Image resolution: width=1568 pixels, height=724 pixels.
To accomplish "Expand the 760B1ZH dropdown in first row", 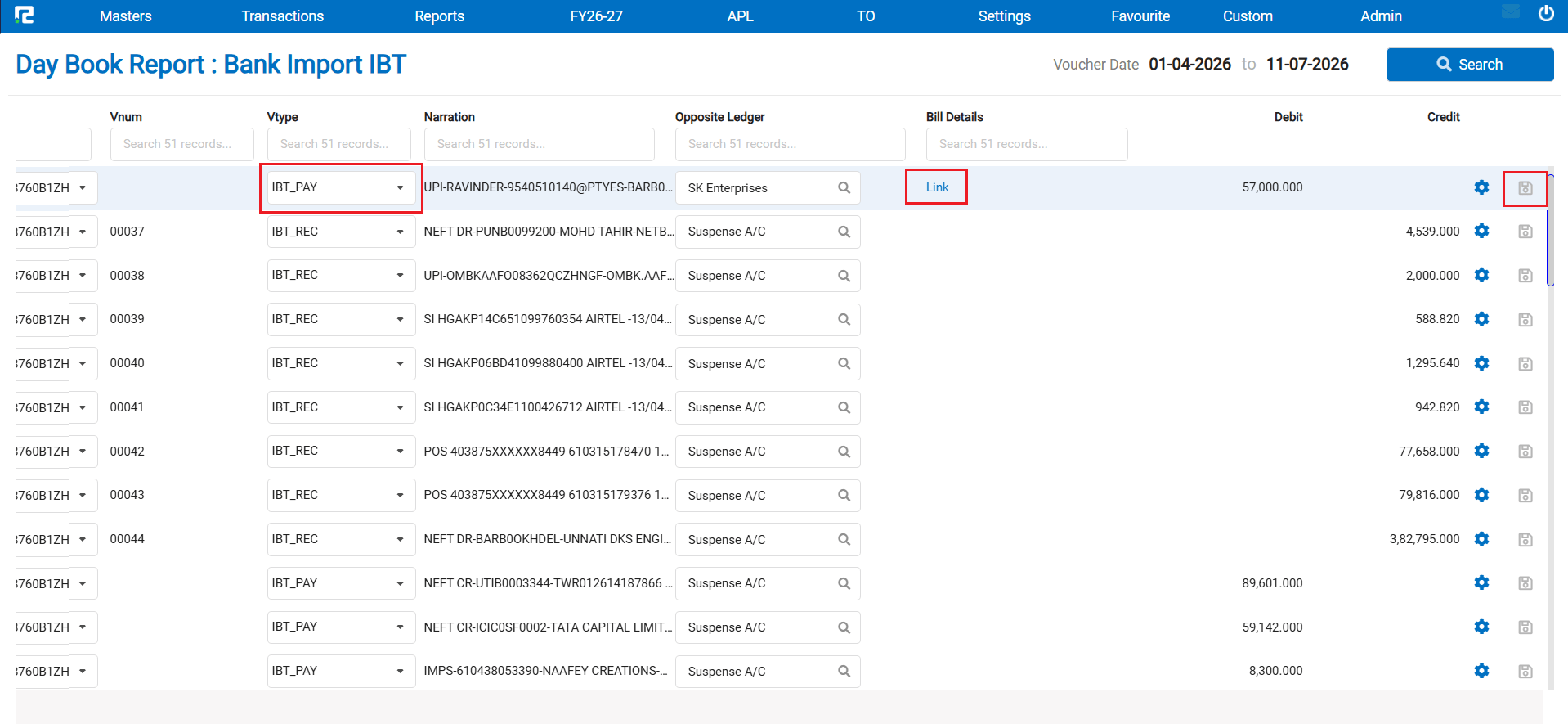I will 83,188.
